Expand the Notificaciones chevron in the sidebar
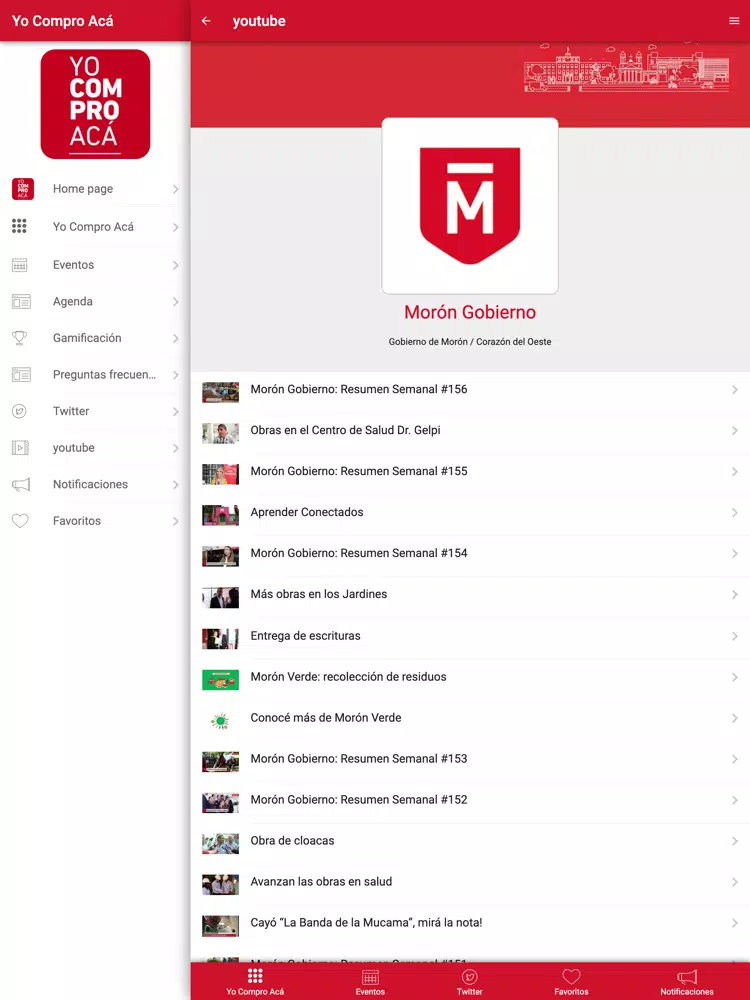The height and width of the screenshot is (1000, 750). tap(175, 485)
